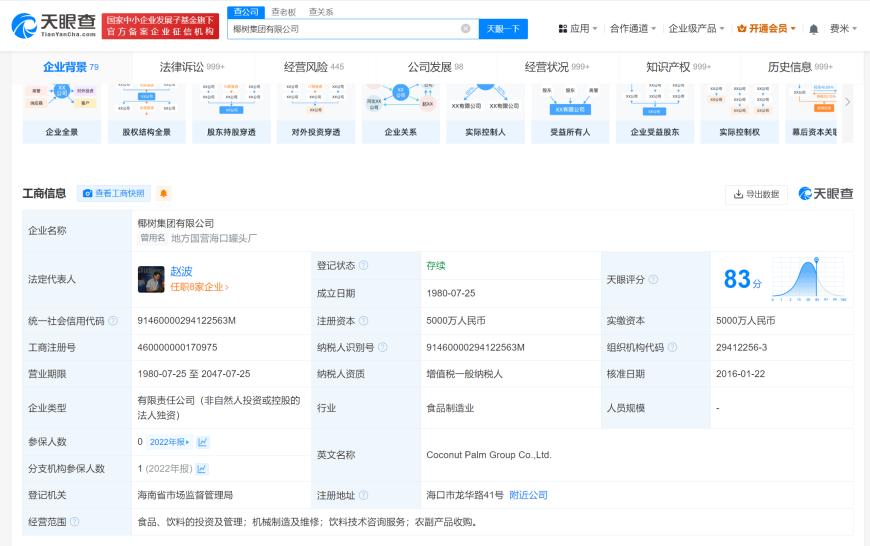The image size is (870, 546).
Task: Click the 天眼一下 search button
Action: tap(503, 29)
